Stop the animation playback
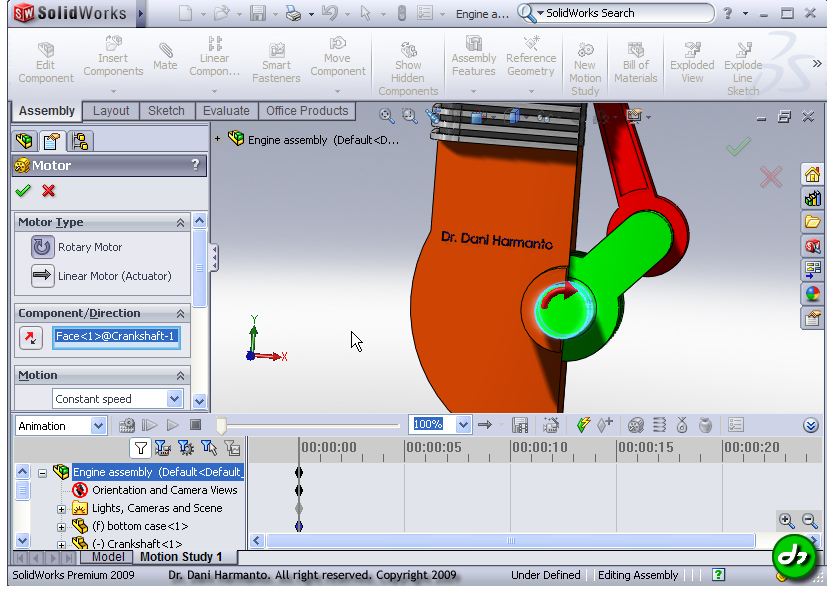 pyautogui.click(x=195, y=426)
